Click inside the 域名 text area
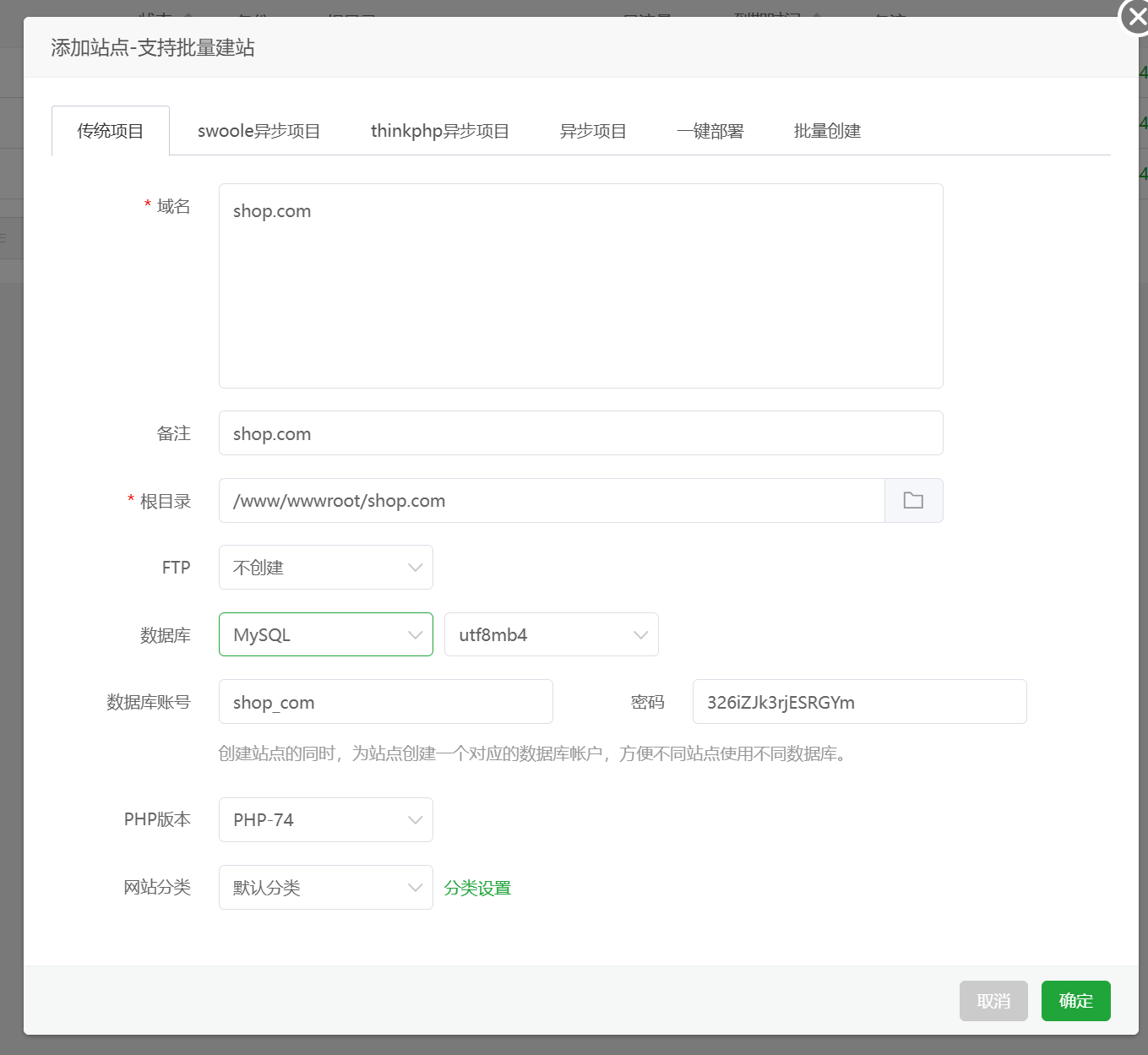This screenshot has height=1055, width=1148. [x=580, y=286]
